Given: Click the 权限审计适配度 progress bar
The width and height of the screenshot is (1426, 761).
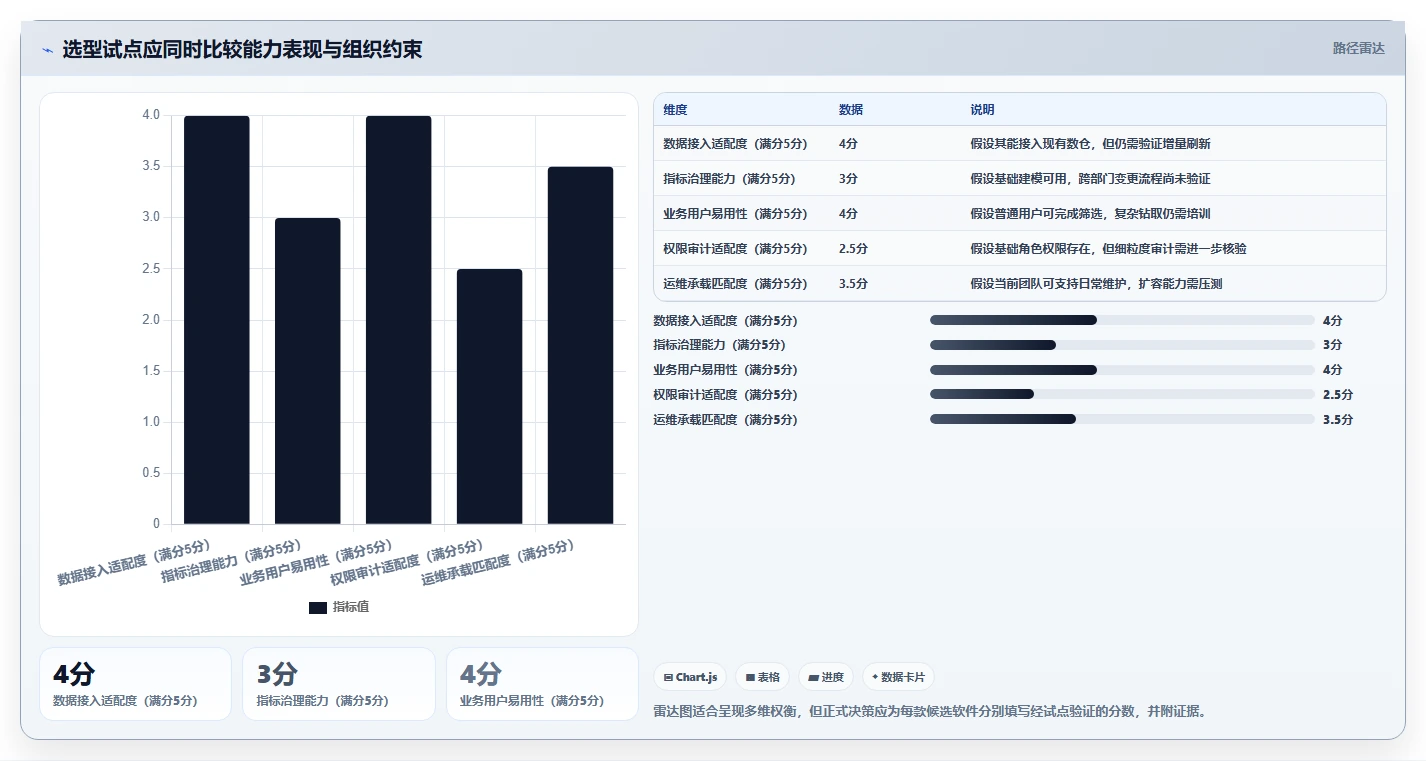Looking at the screenshot, I should pos(1122,395).
